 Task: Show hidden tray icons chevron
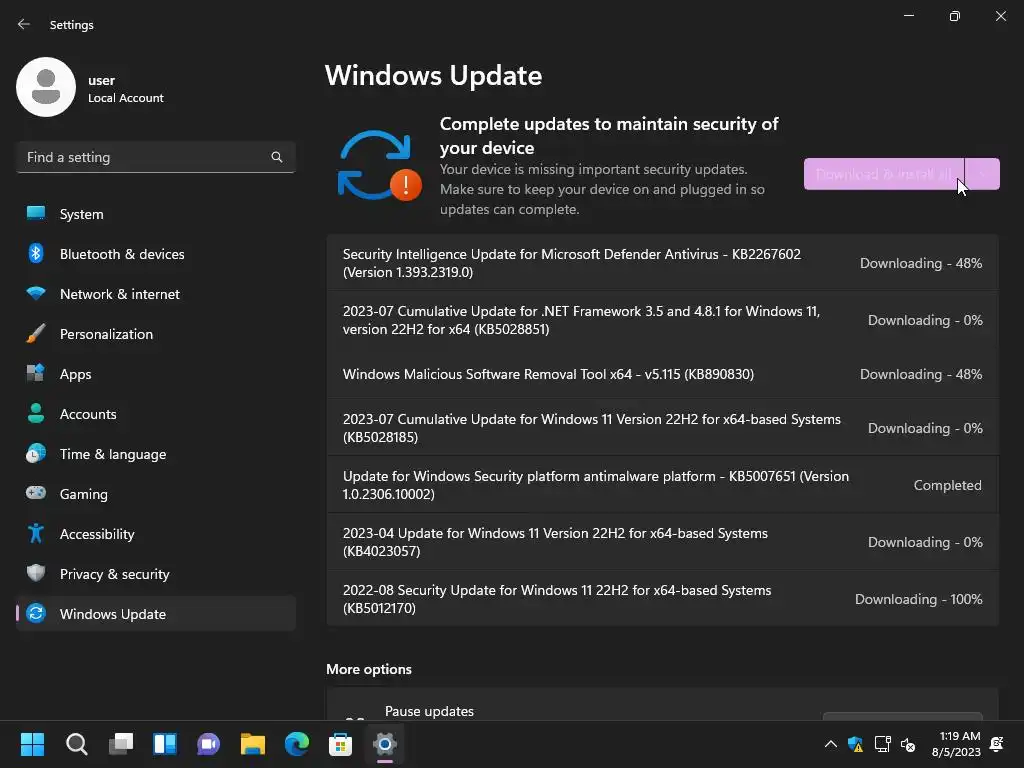pos(831,744)
